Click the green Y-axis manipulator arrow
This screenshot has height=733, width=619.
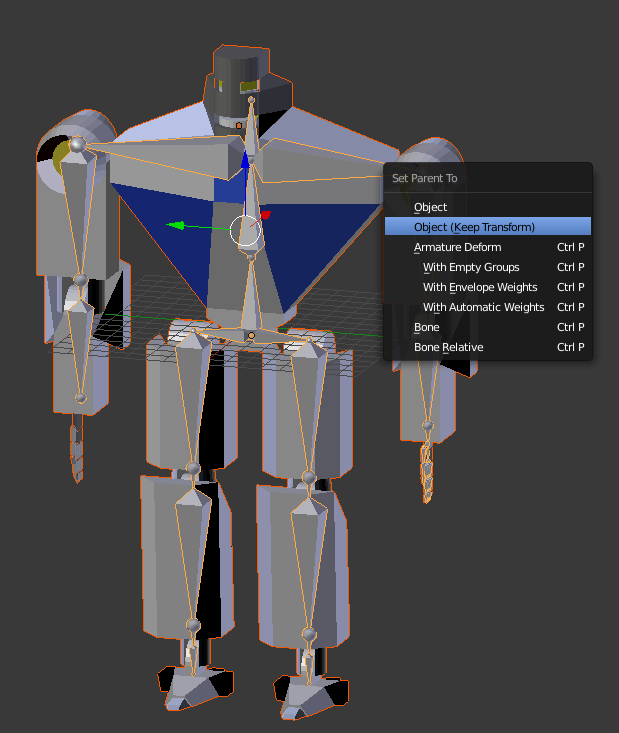[x=174, y=226]
